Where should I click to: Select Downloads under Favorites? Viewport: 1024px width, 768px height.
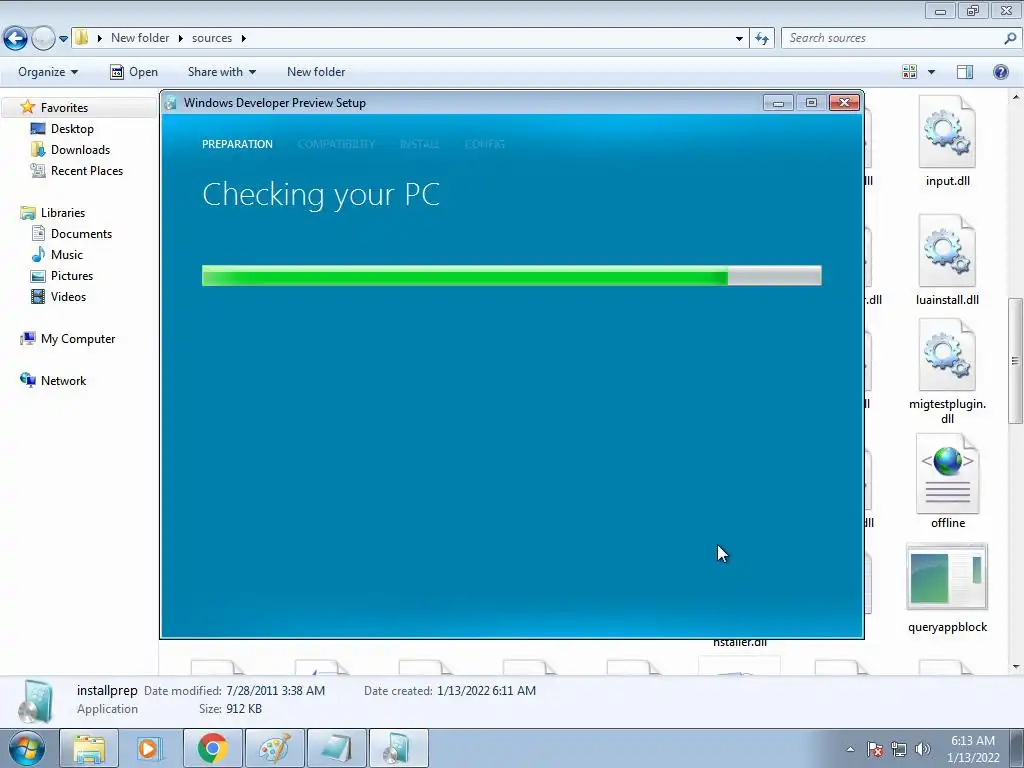80,150
